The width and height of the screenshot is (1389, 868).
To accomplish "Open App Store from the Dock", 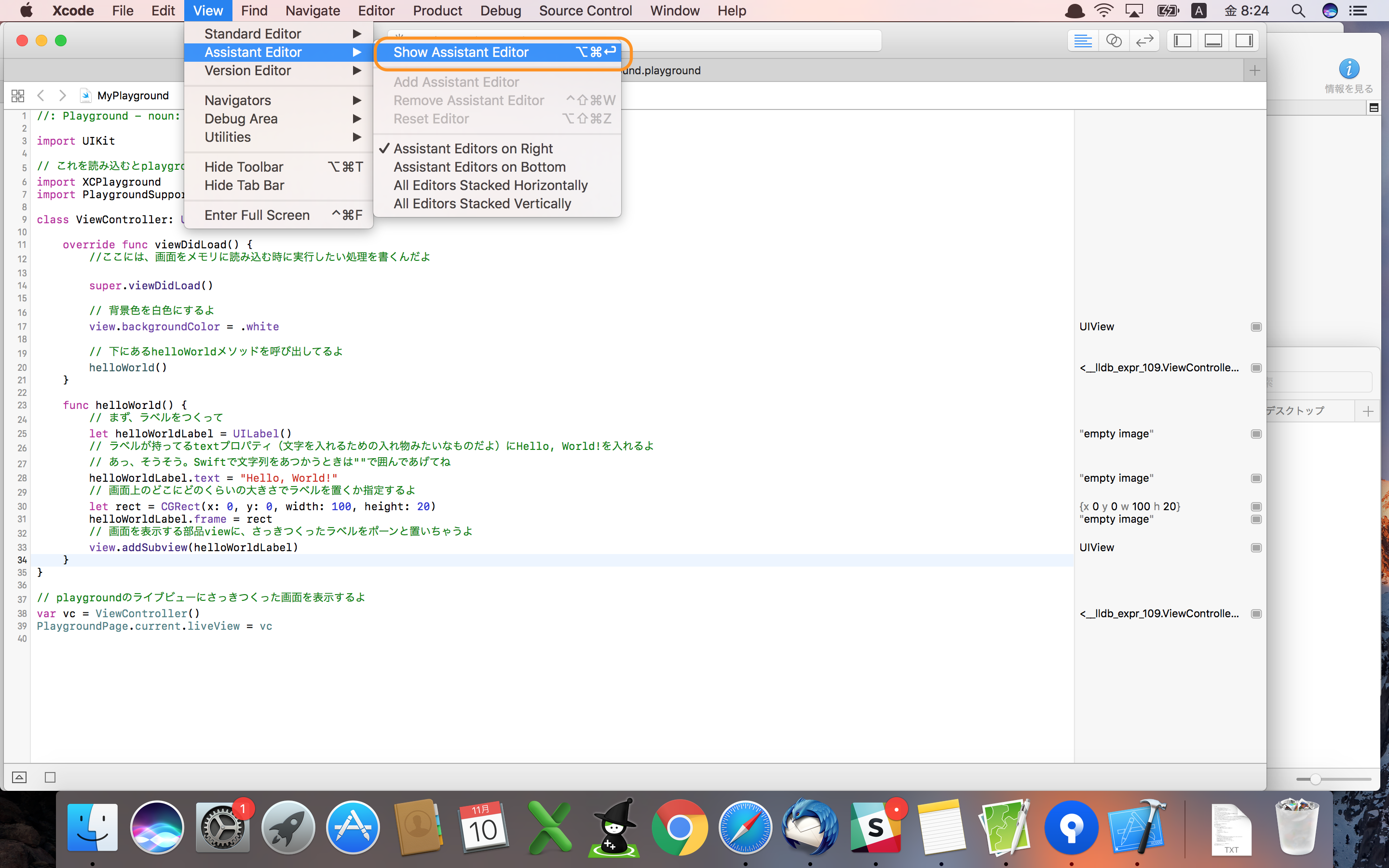I will click(x=353, y=827).
